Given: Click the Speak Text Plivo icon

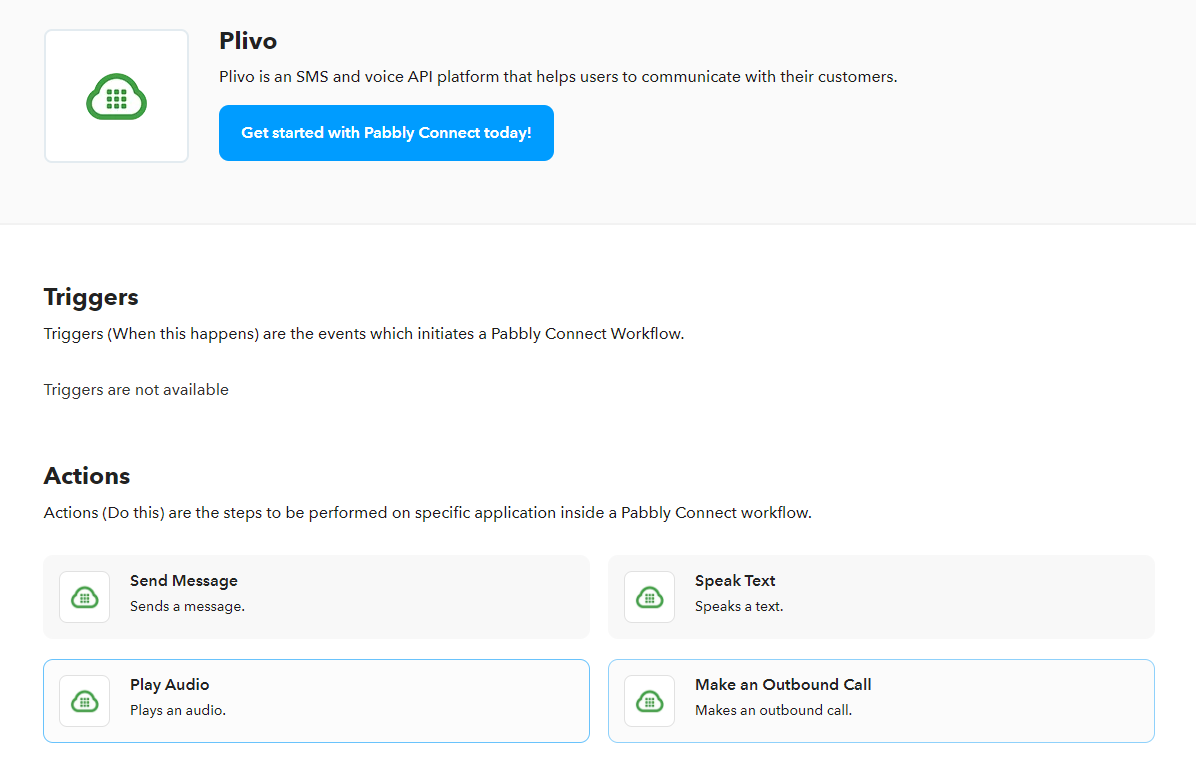Looking at the screenshot, I should tap(649, 597).
